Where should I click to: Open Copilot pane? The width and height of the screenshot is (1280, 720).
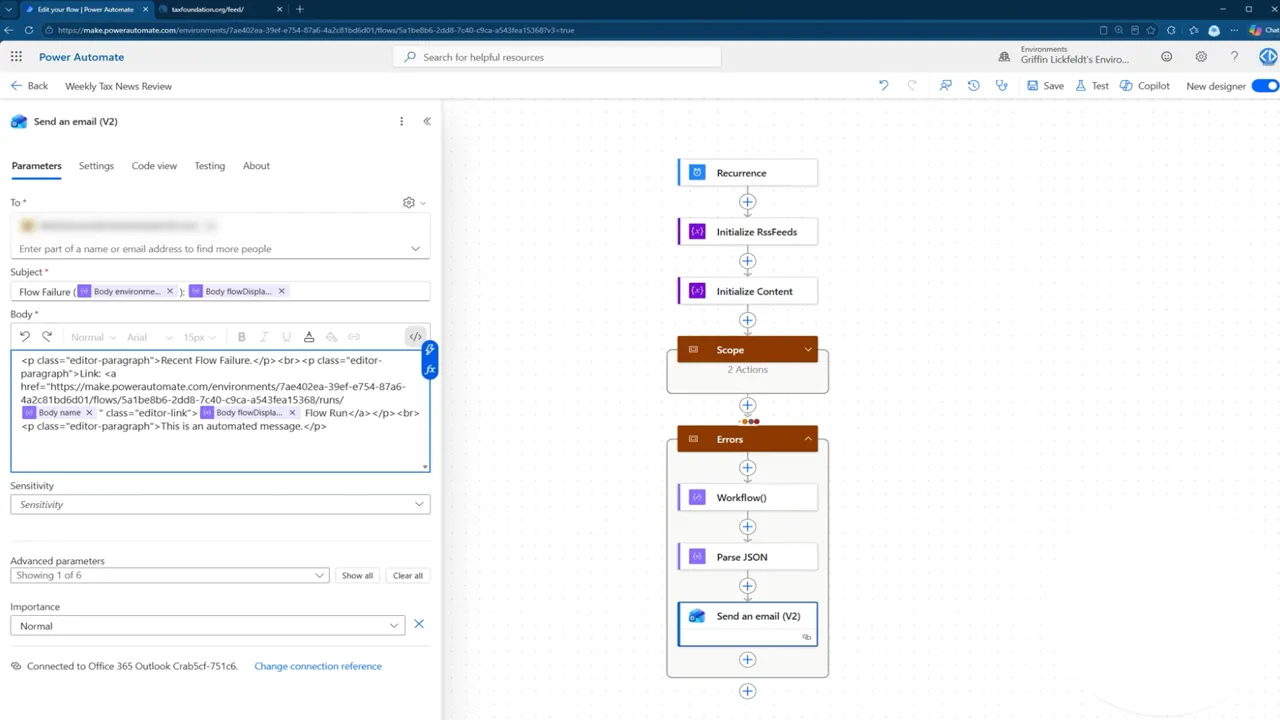click(x=1145, y=86)
